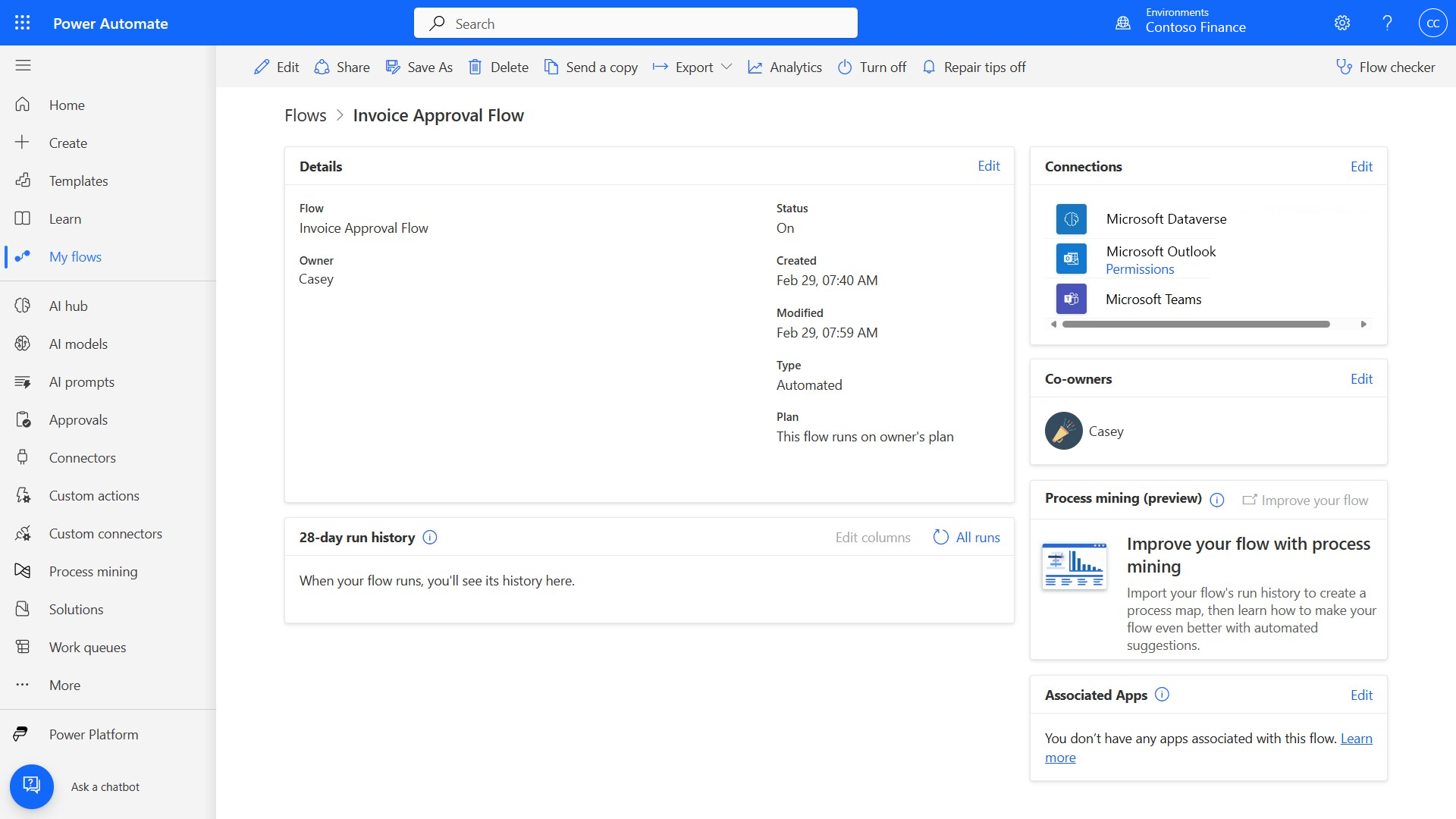Open the Approvals section in sidebar
Viewport: 1456px width, 819px height.
[78, 419]
